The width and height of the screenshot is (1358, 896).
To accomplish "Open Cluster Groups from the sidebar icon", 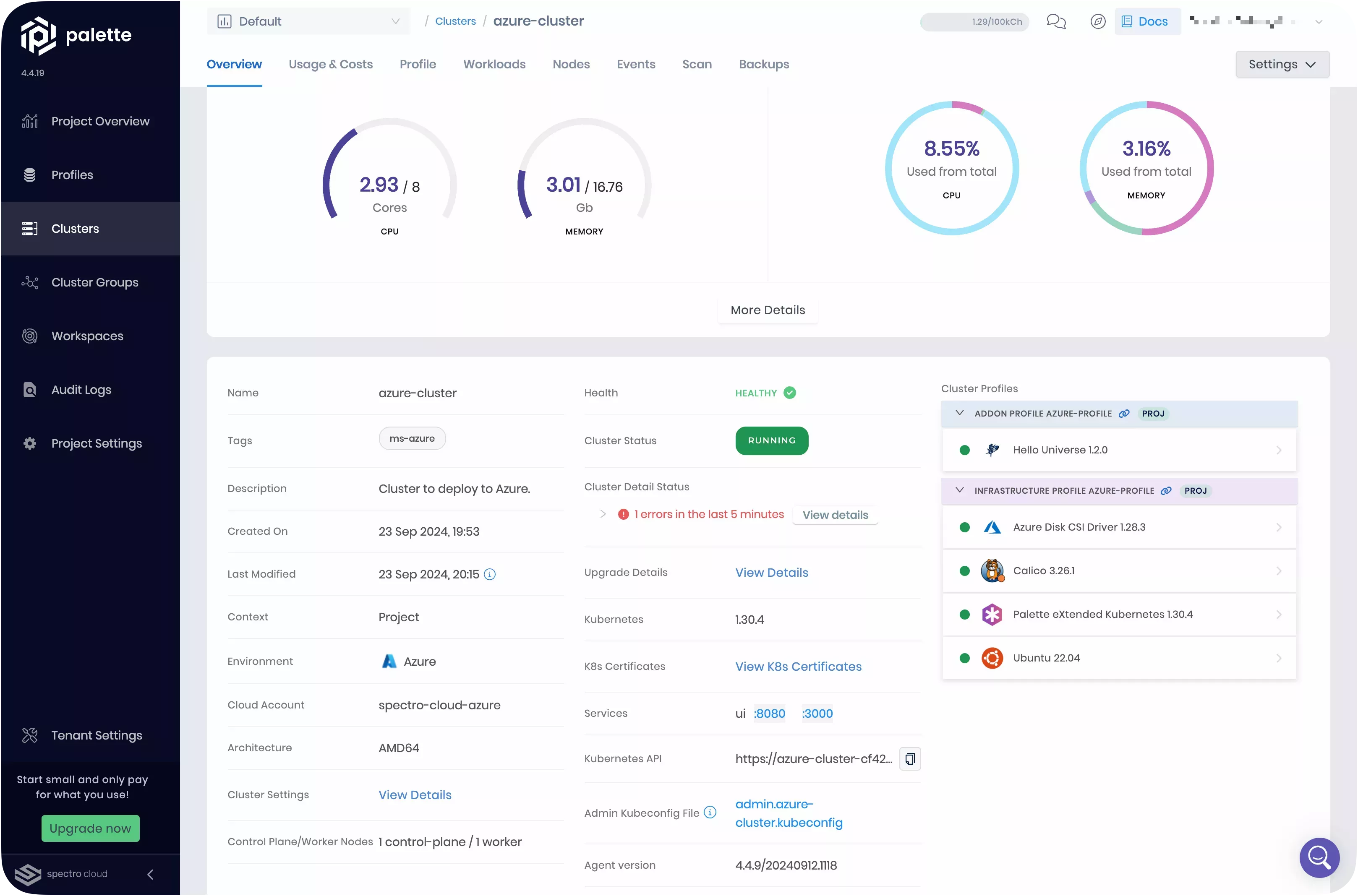I will pos(30,282).
